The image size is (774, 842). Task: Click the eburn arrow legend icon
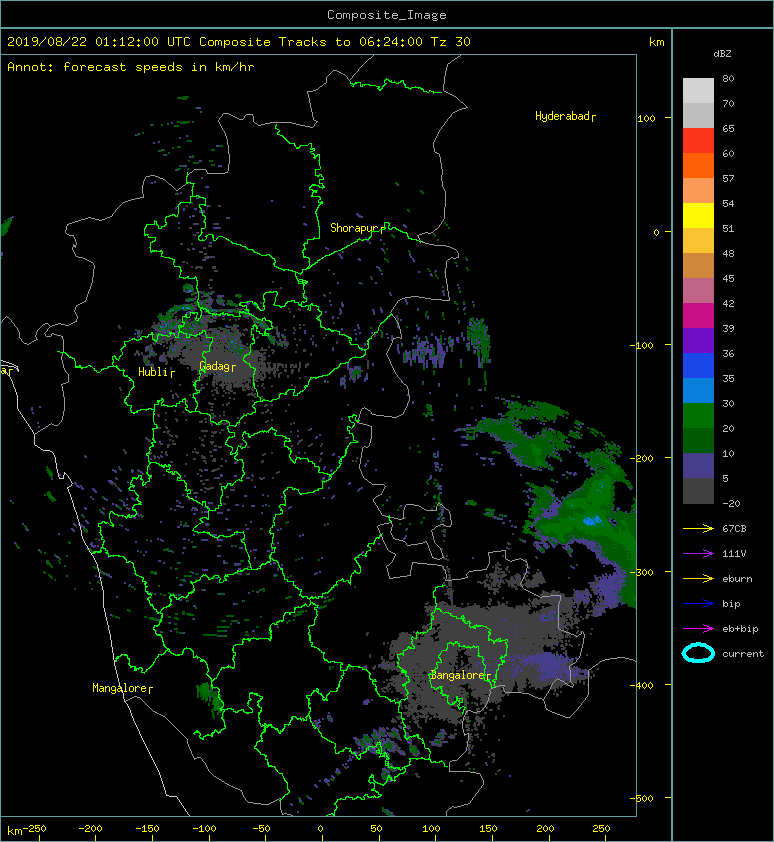tap(698, 579)
